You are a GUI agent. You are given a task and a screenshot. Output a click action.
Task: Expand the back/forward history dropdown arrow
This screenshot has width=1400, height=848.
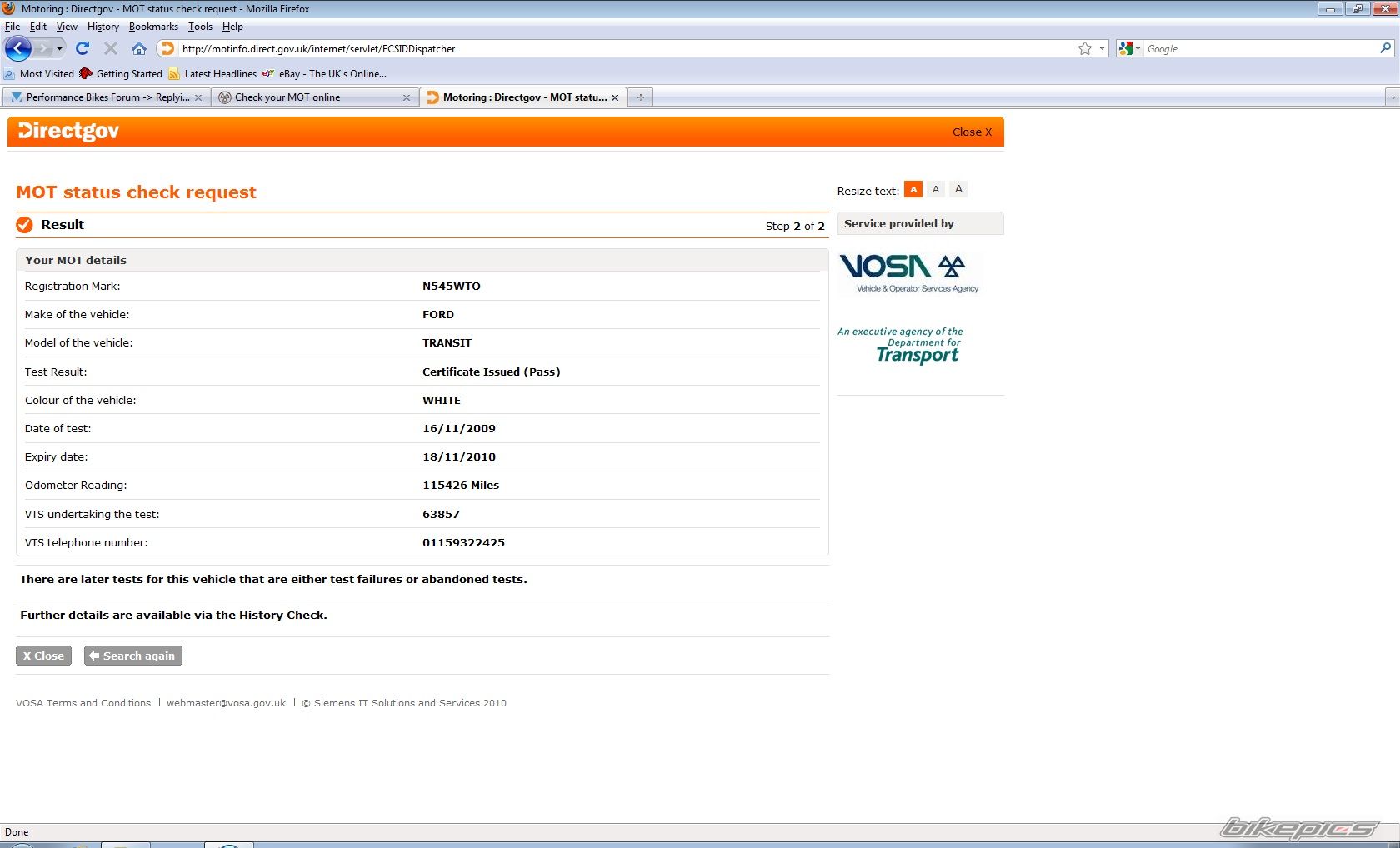click(x=59, y=48)
